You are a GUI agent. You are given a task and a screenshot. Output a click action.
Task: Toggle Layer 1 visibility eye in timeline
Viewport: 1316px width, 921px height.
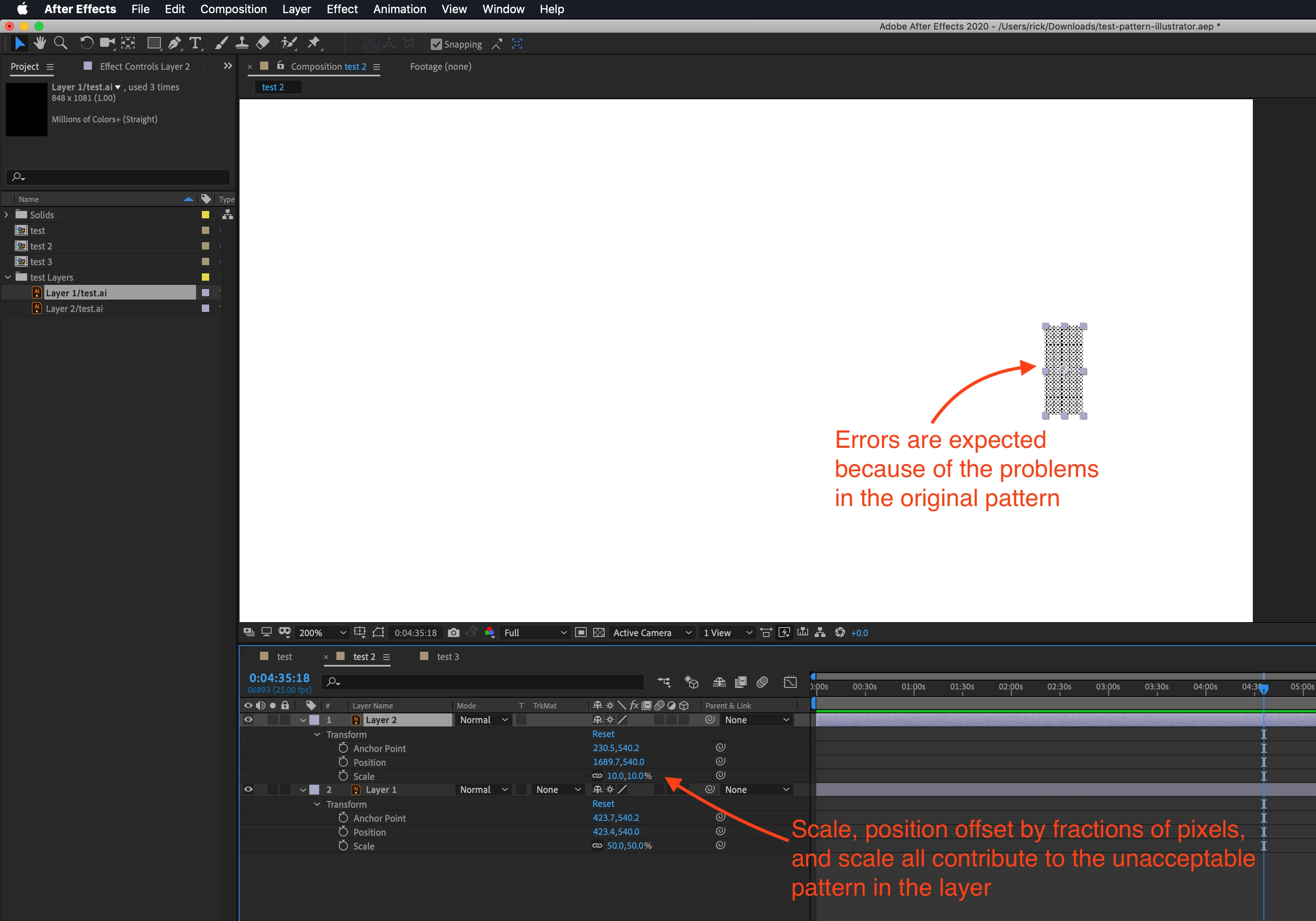248,790
